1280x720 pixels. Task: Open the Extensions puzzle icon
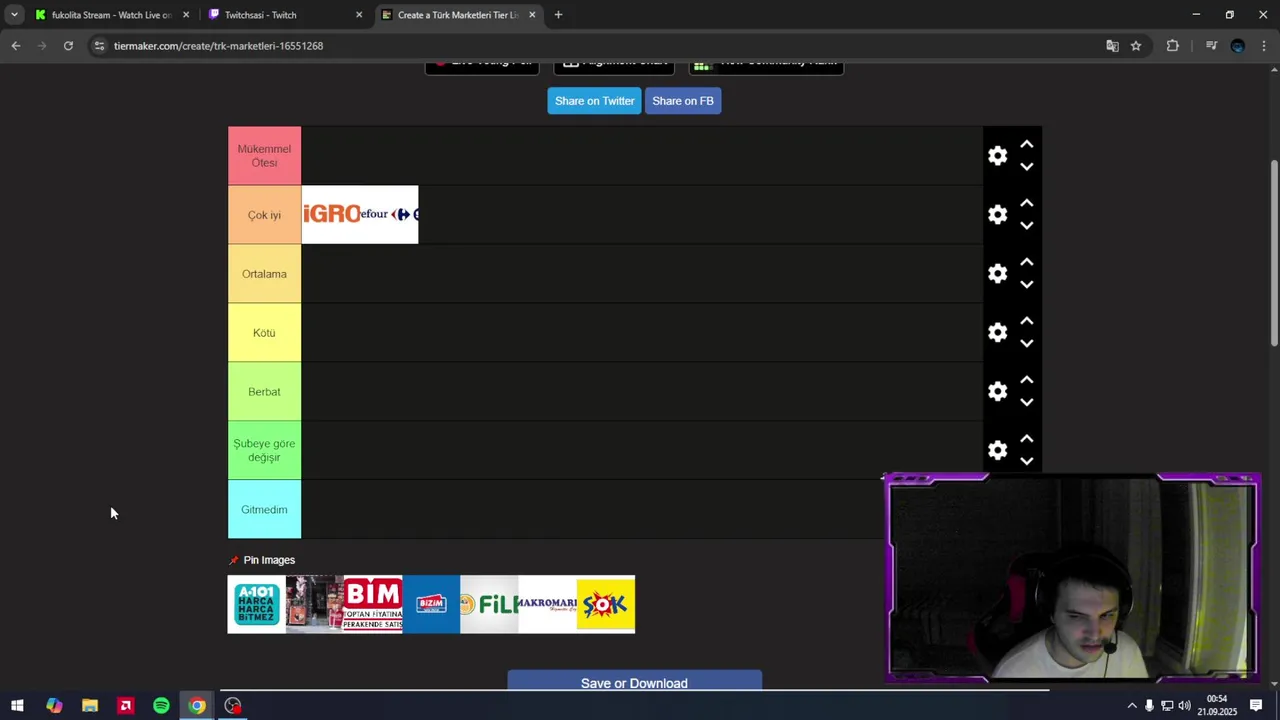tap(1173, 46)
